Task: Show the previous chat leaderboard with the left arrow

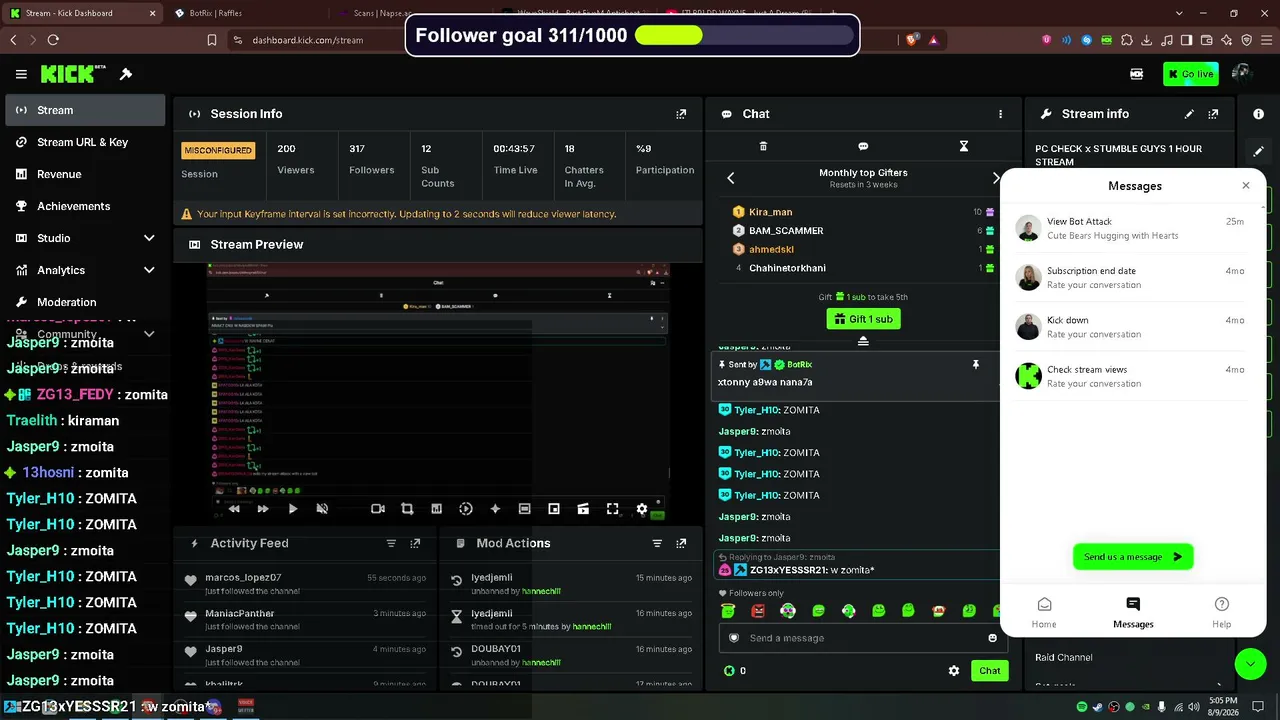Action: click(730, 178)
